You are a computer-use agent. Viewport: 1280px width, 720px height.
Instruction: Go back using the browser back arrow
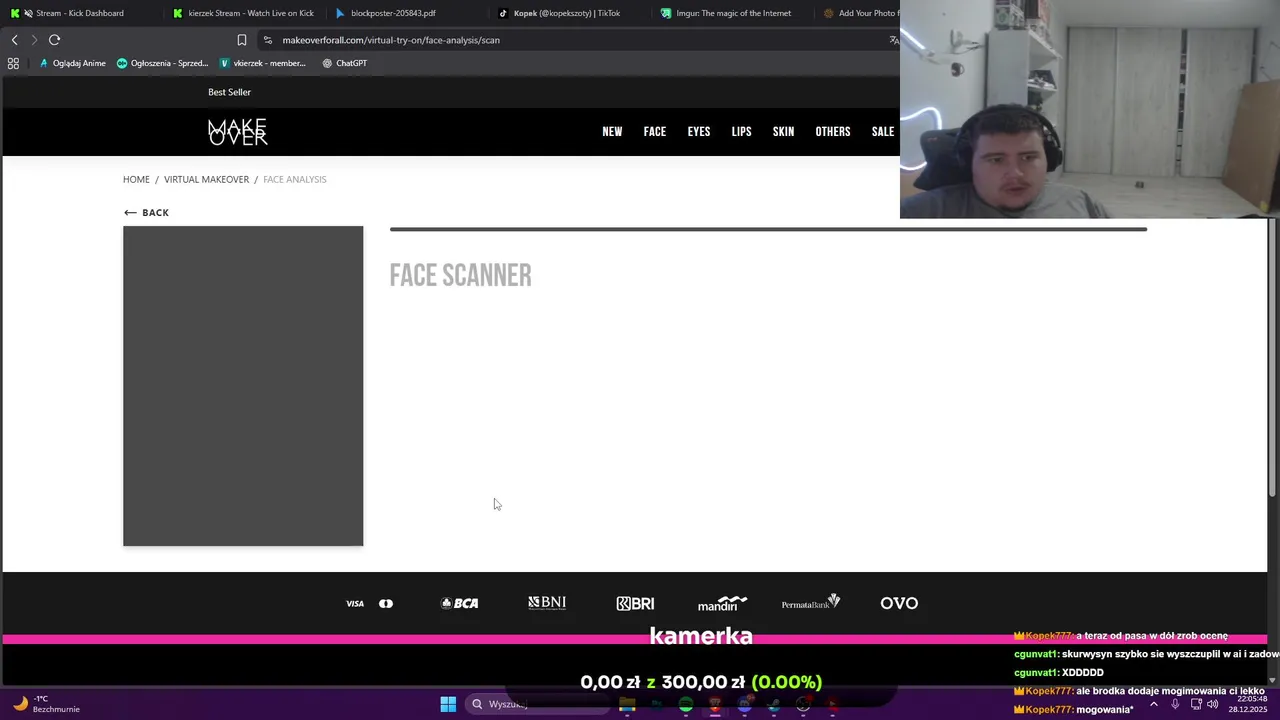click(x=14, y=40)
